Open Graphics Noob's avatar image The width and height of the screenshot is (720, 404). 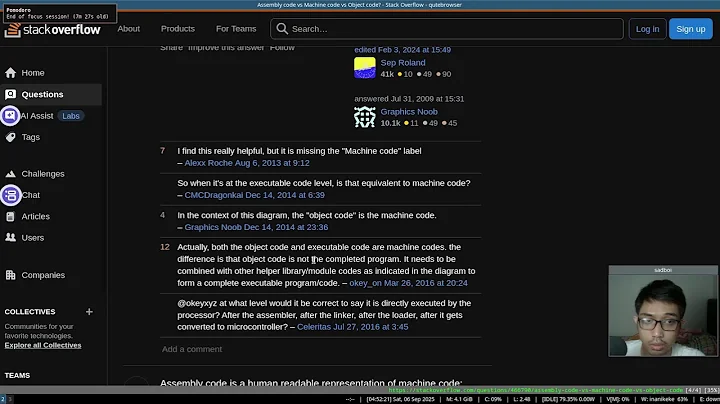tap(365, 117)
